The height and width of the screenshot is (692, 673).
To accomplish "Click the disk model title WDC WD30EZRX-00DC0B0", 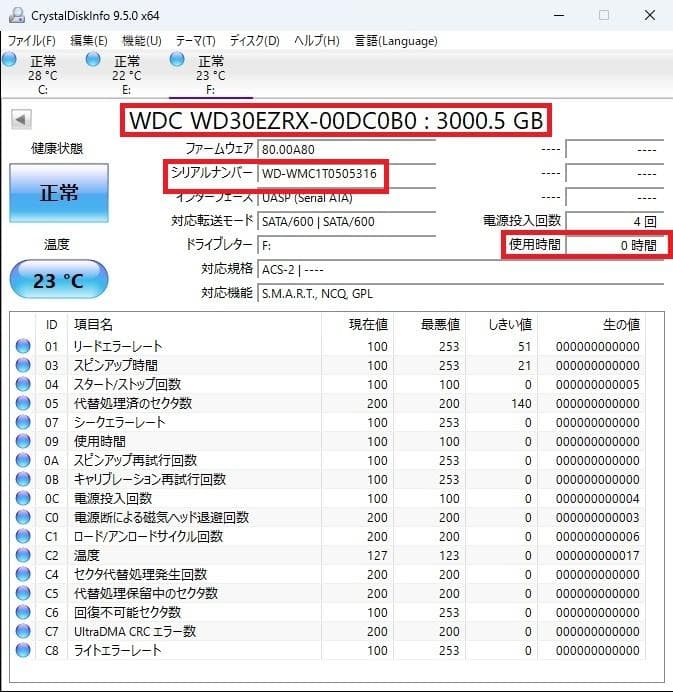I will click(273, 120).
